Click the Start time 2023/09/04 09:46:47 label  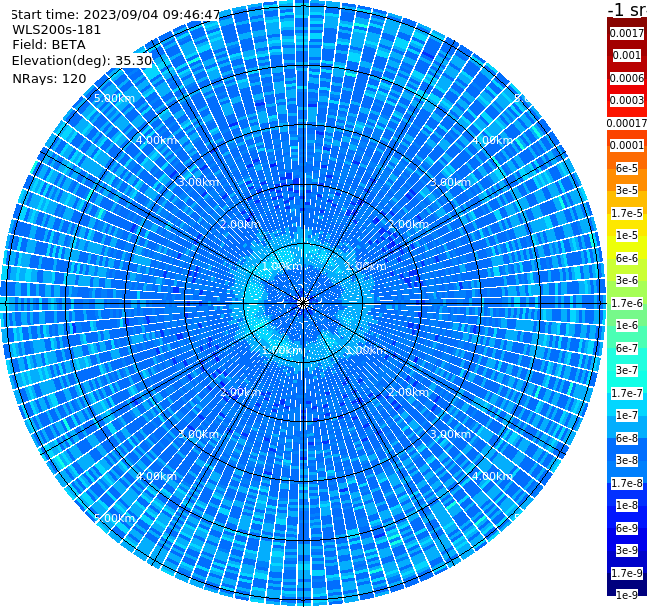click(x=115, y=15)
